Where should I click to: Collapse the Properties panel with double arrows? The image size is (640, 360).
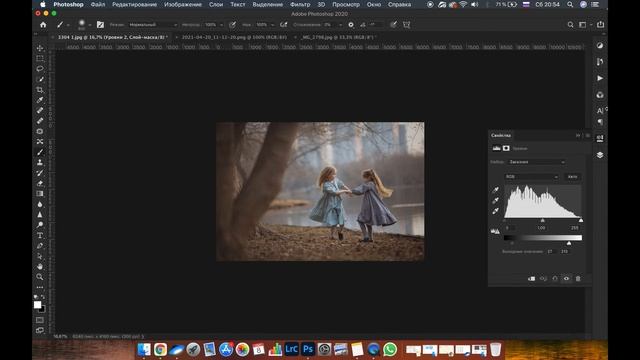pos(578,135)
